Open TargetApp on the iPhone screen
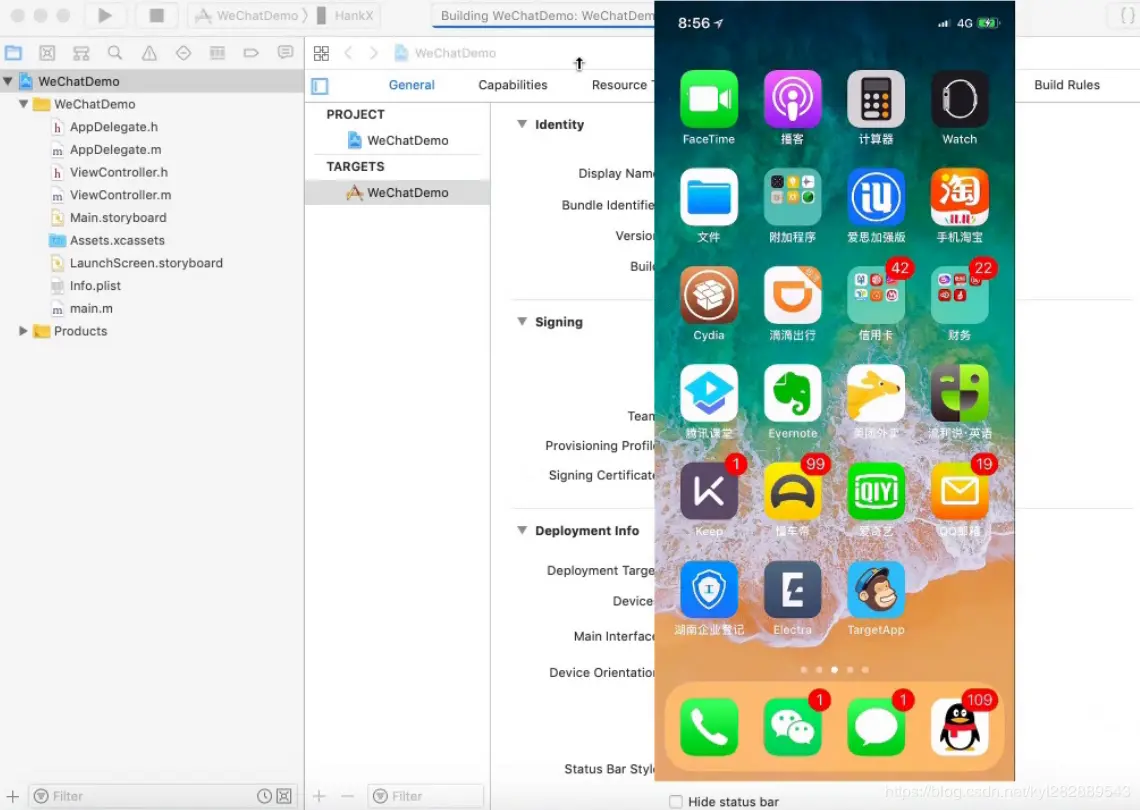The width and height of the screenshot is (1140, 810). click(x=876, y=590)
